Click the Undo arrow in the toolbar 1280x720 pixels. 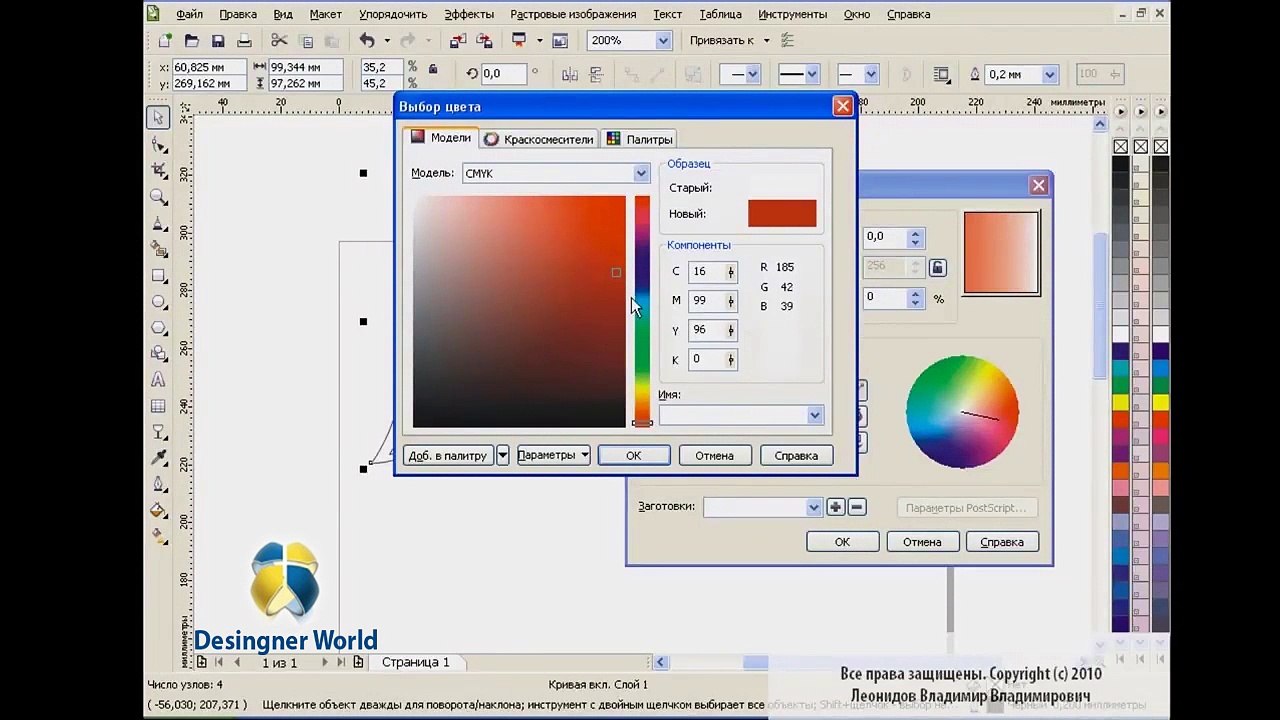pos(367,41)
